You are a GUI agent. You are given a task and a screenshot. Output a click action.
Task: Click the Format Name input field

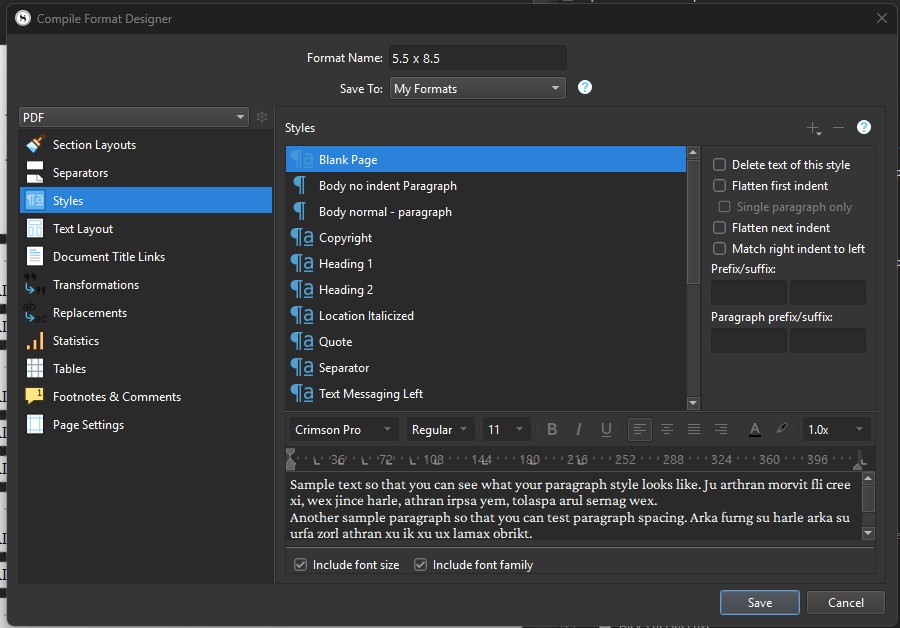477,58
